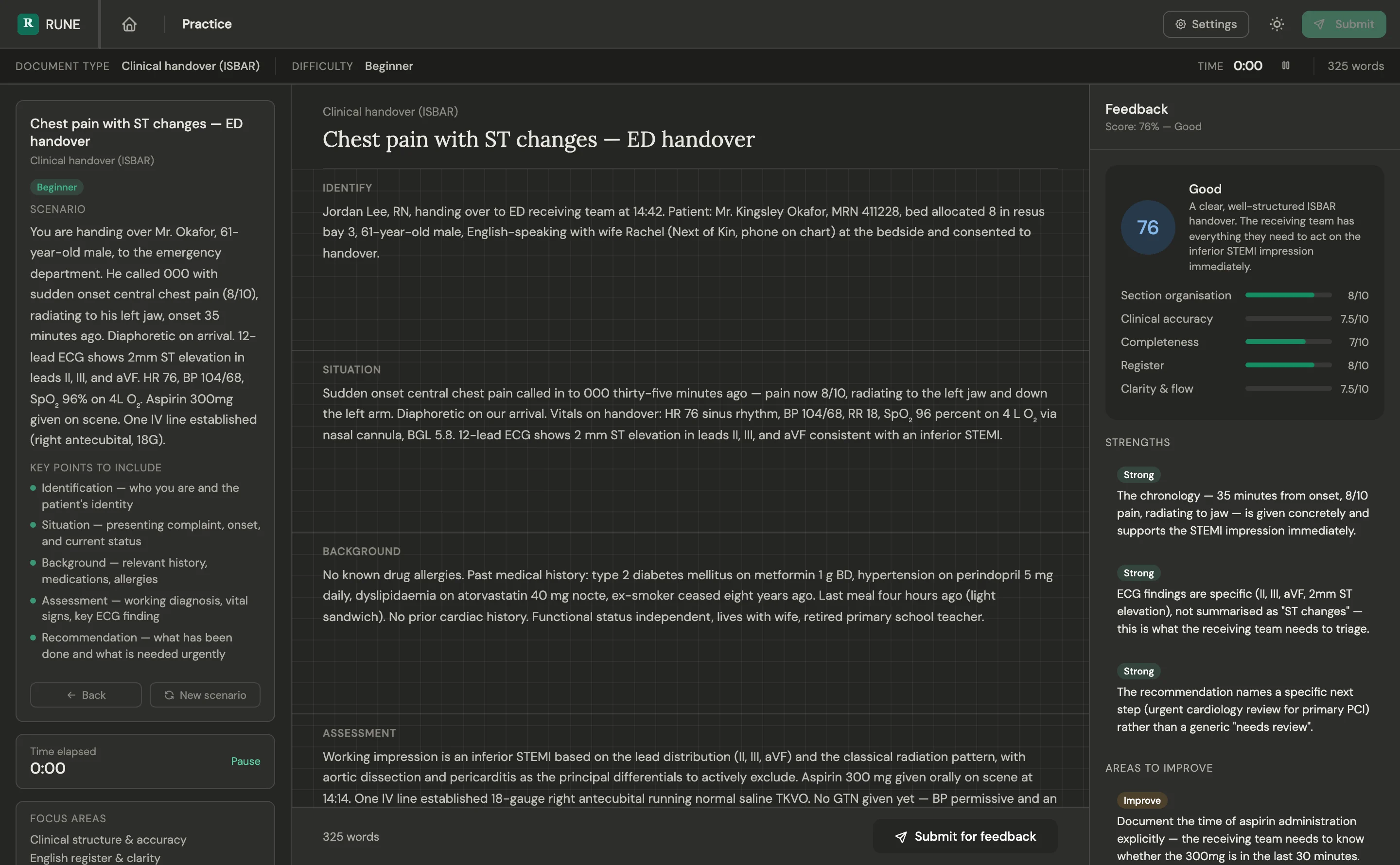The image size is (1400, 865).
Task: Click into the Background section text
Action: coord(689,596)
